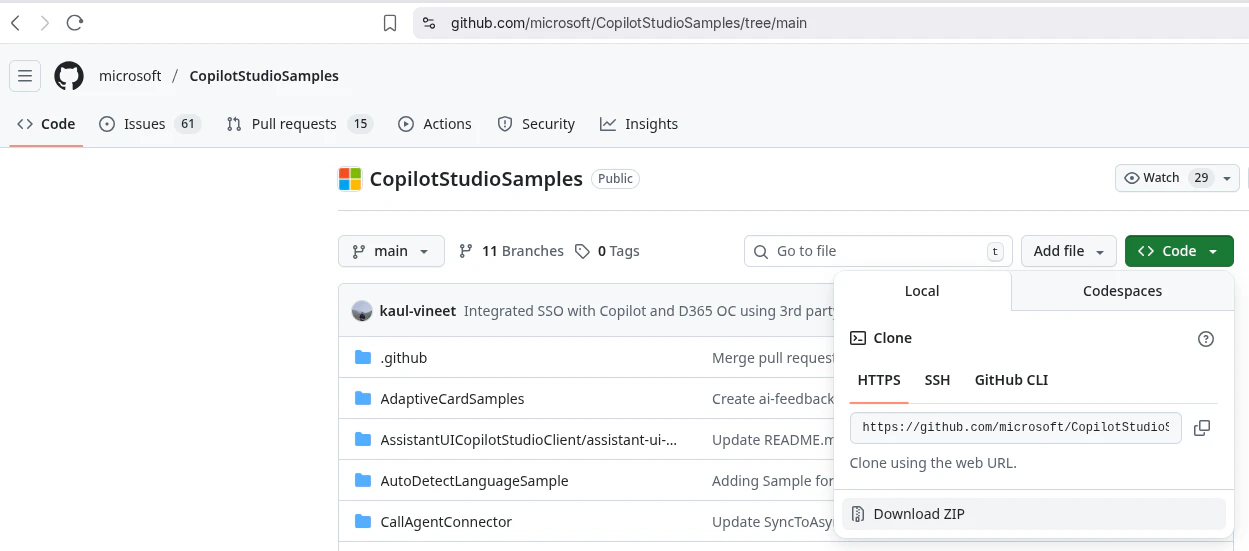
Task: Open site information icon in address bar
Action: coord(429,23)
